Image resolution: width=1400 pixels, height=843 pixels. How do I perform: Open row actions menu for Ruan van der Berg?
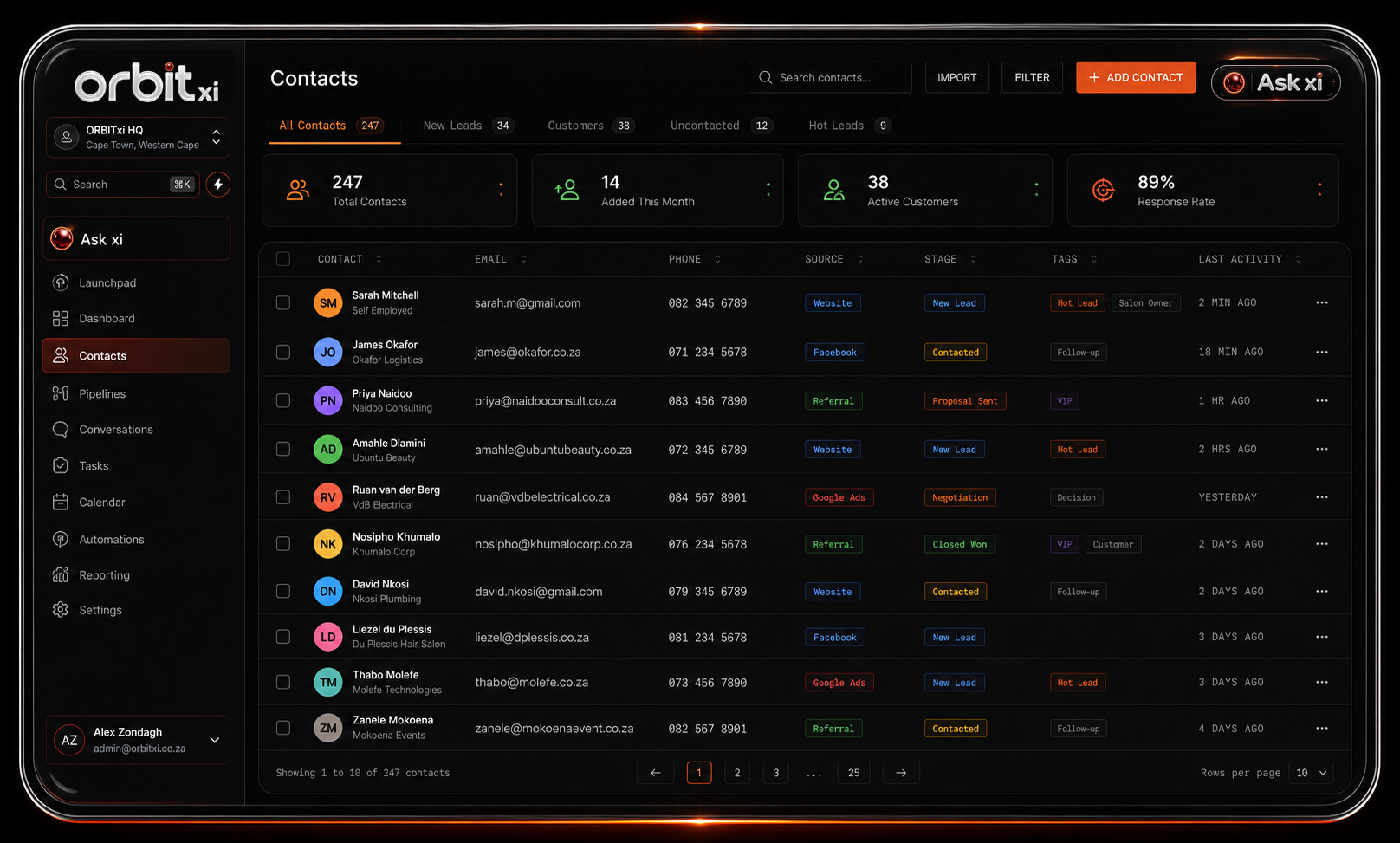(x=1322, y=497)
